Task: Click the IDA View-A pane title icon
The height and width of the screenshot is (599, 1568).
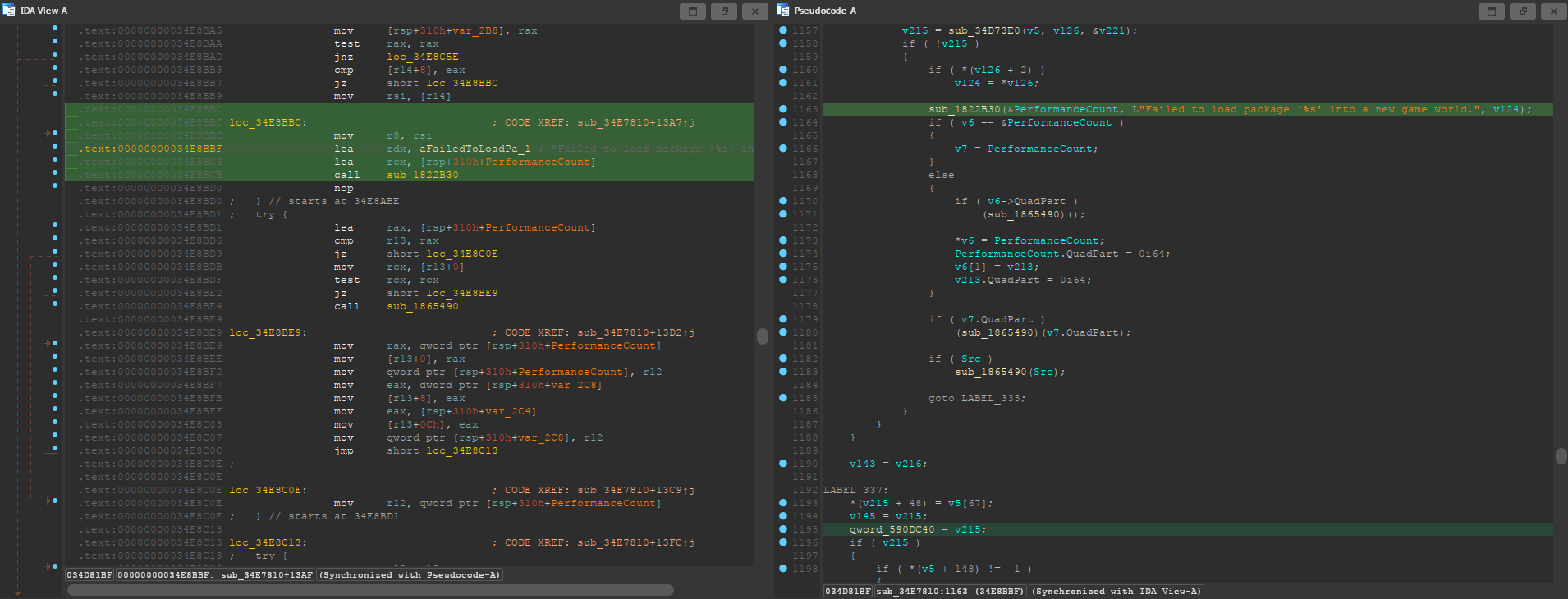Action: (x=9, y=11)
